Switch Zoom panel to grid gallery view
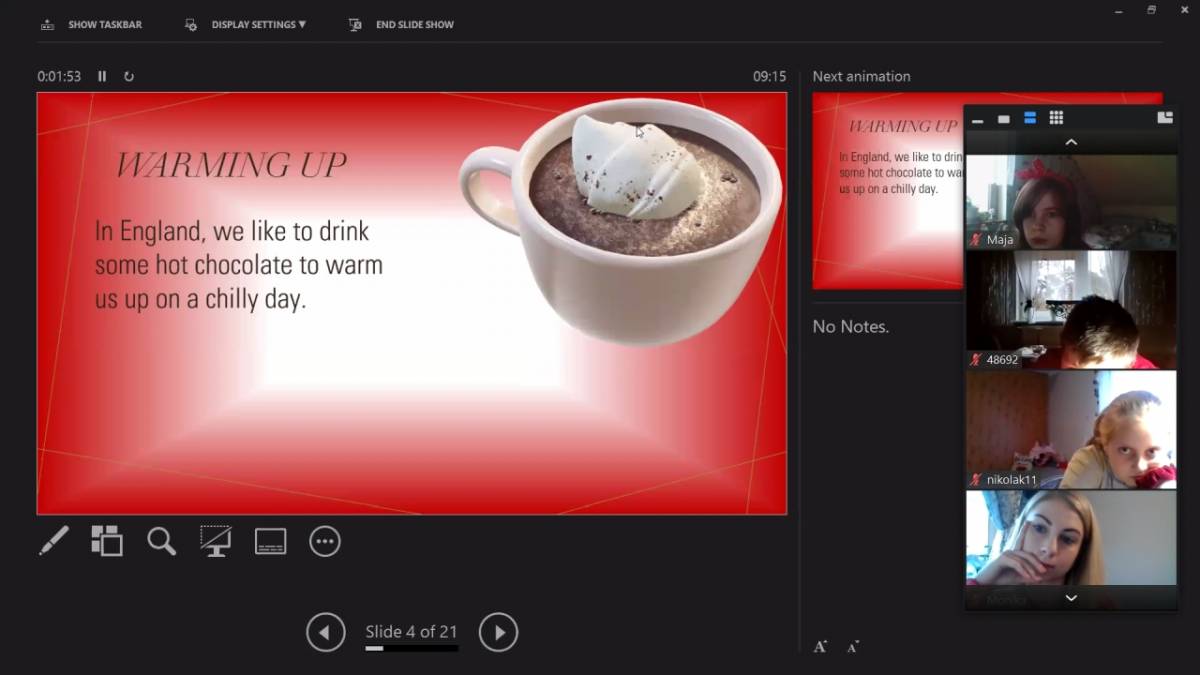The width and height of the screenshot is (1200, 675). [x=1056, y=118]
